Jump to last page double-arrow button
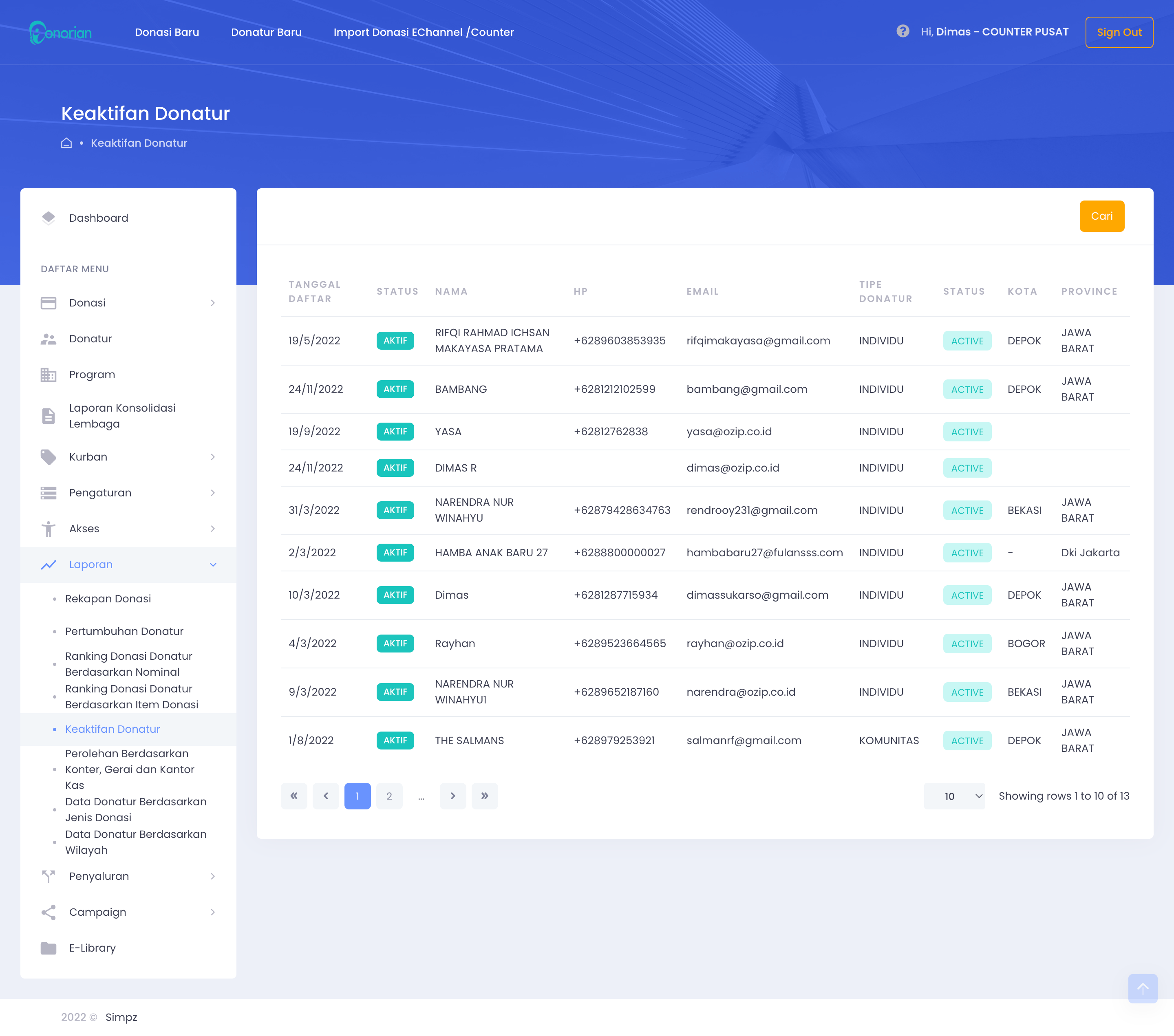 [484, 796]
